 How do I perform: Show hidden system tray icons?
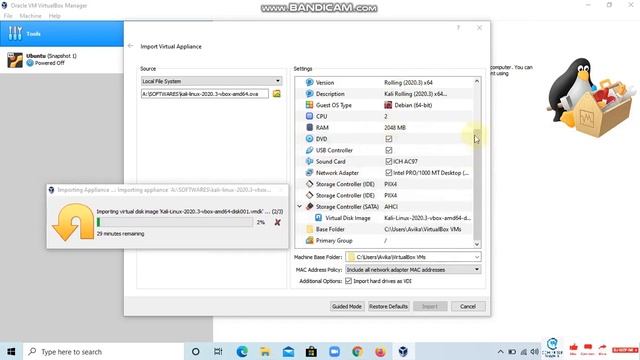coord(500,351)
